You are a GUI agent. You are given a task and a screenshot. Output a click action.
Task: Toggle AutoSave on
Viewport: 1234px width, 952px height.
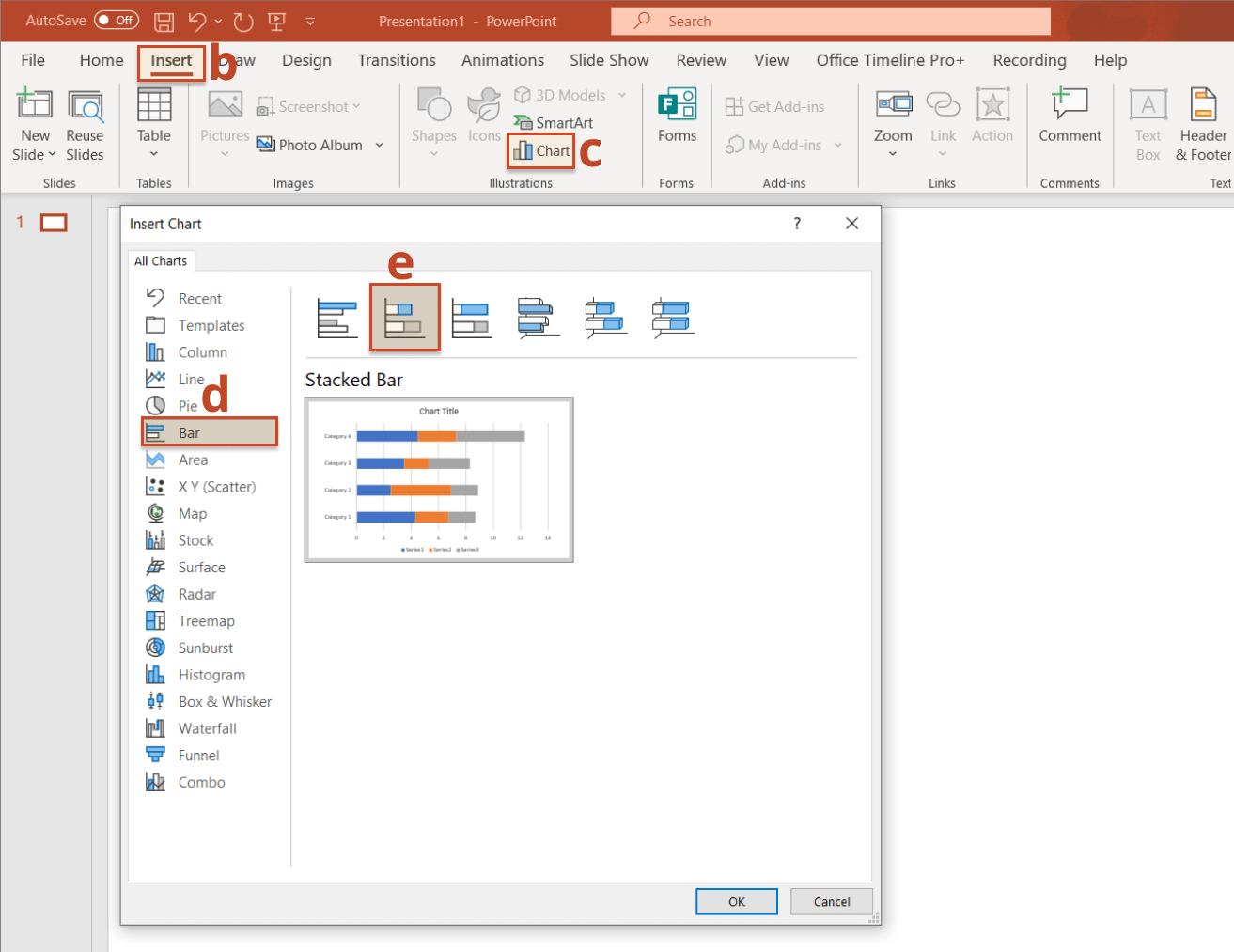[116, 20]
